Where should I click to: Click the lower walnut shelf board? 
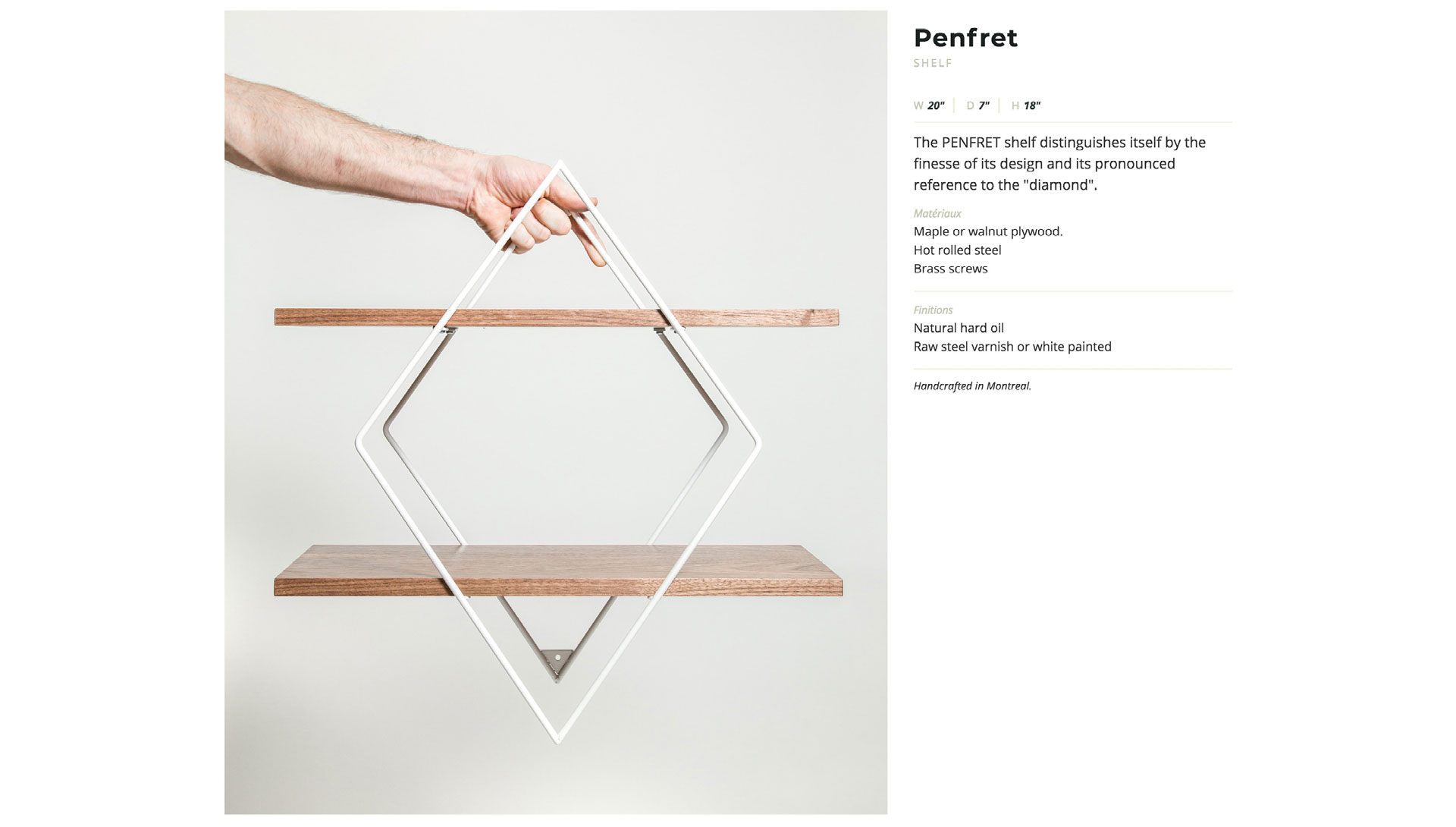558,571
